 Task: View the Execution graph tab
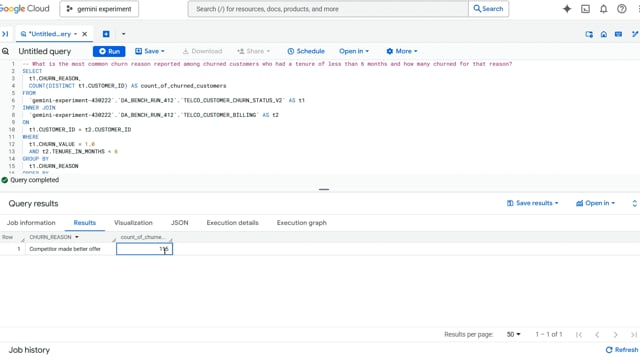302,222
